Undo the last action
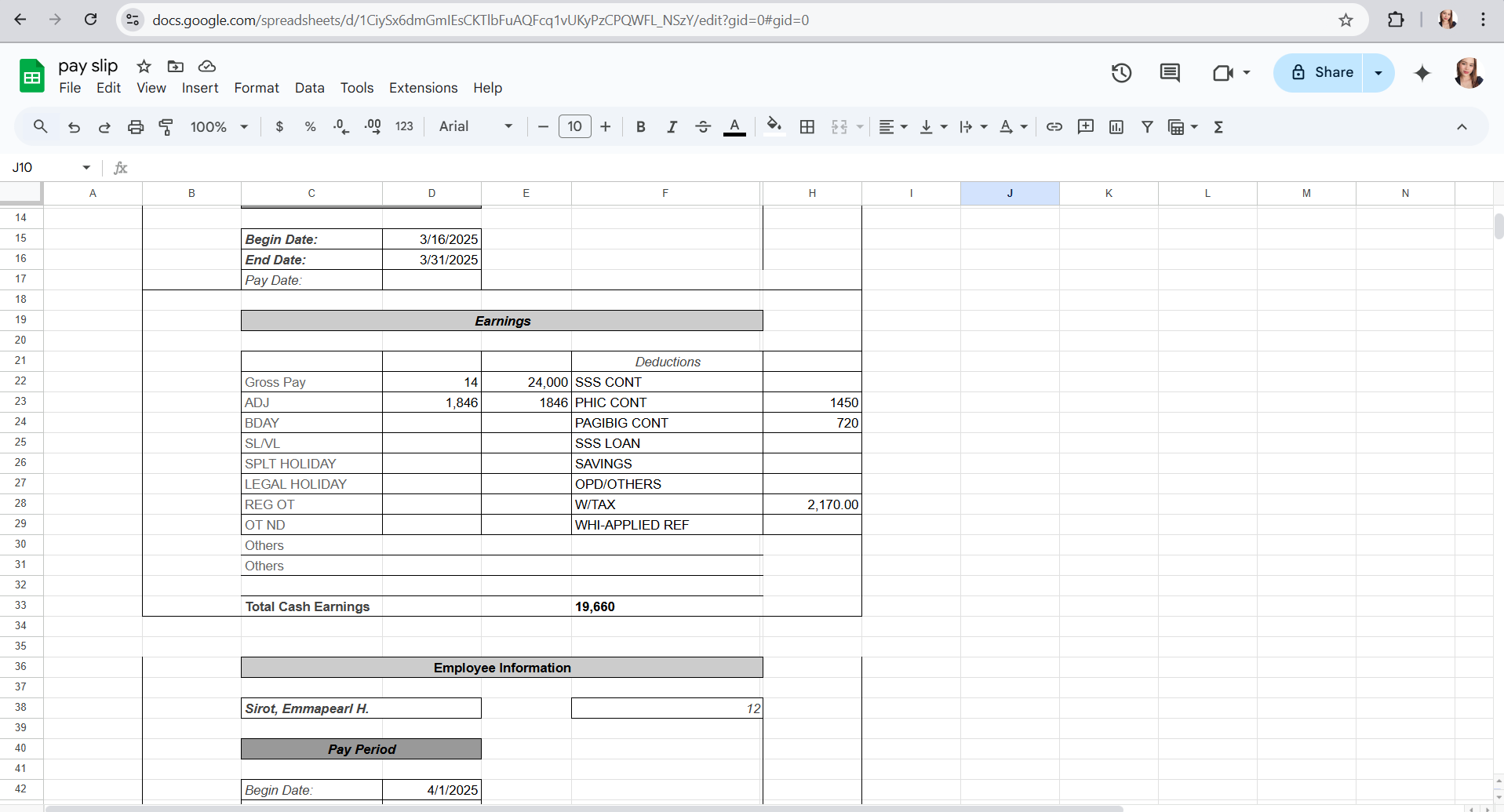The image size is (1504, 812). coord(74,126)
